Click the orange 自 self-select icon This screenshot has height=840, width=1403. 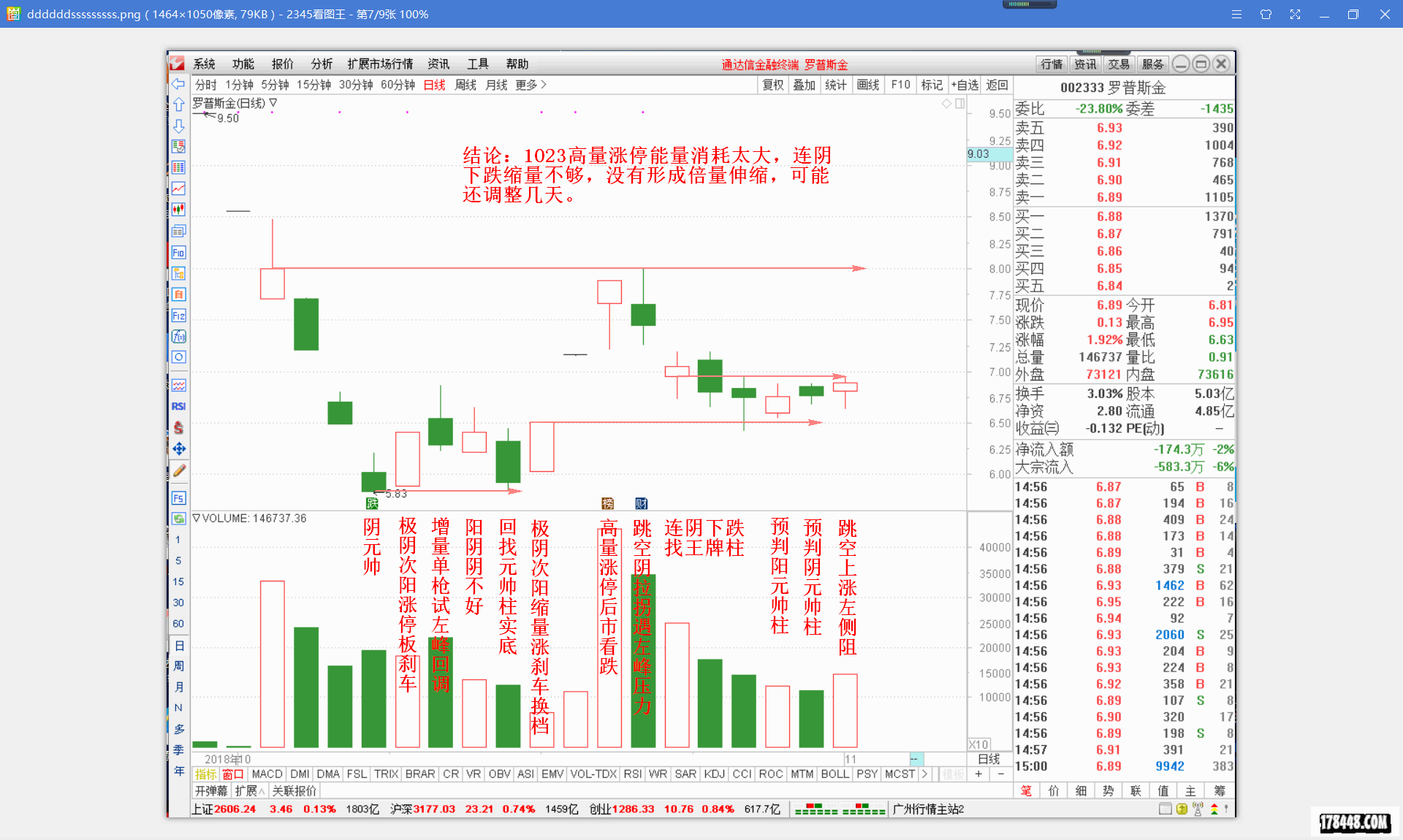click(x=178, y=294)
